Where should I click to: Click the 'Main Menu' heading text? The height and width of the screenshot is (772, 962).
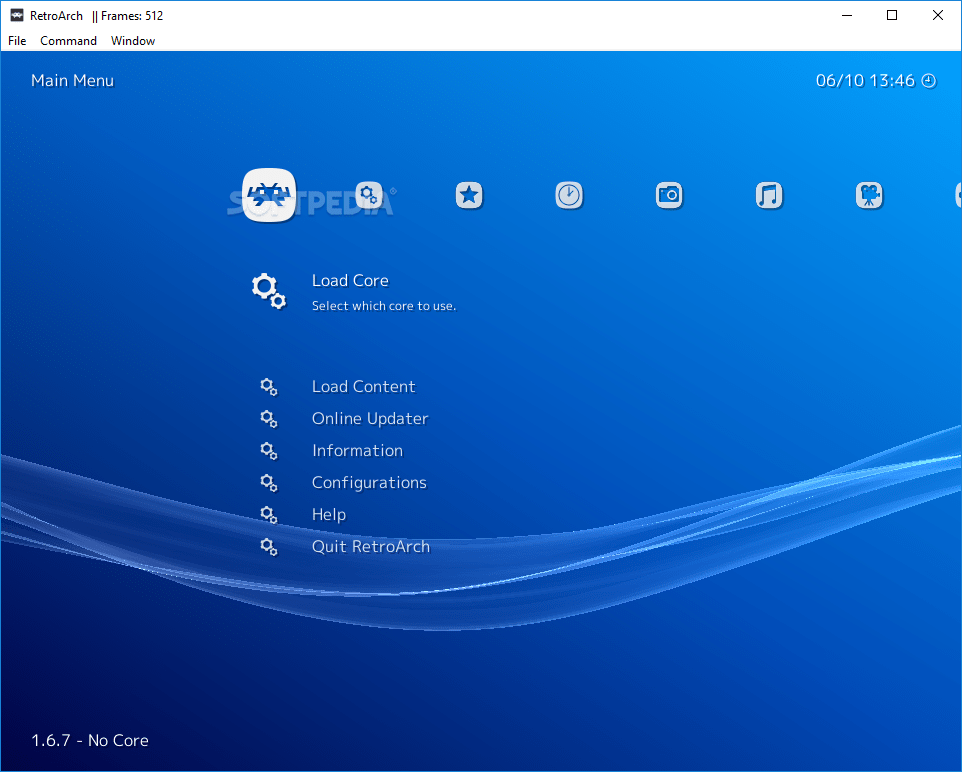tap(72, 80)
